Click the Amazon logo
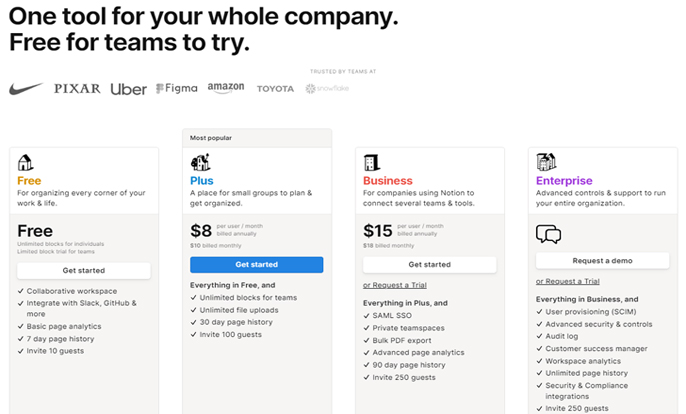The image size is (686, 414). click(x=226, y=88)
